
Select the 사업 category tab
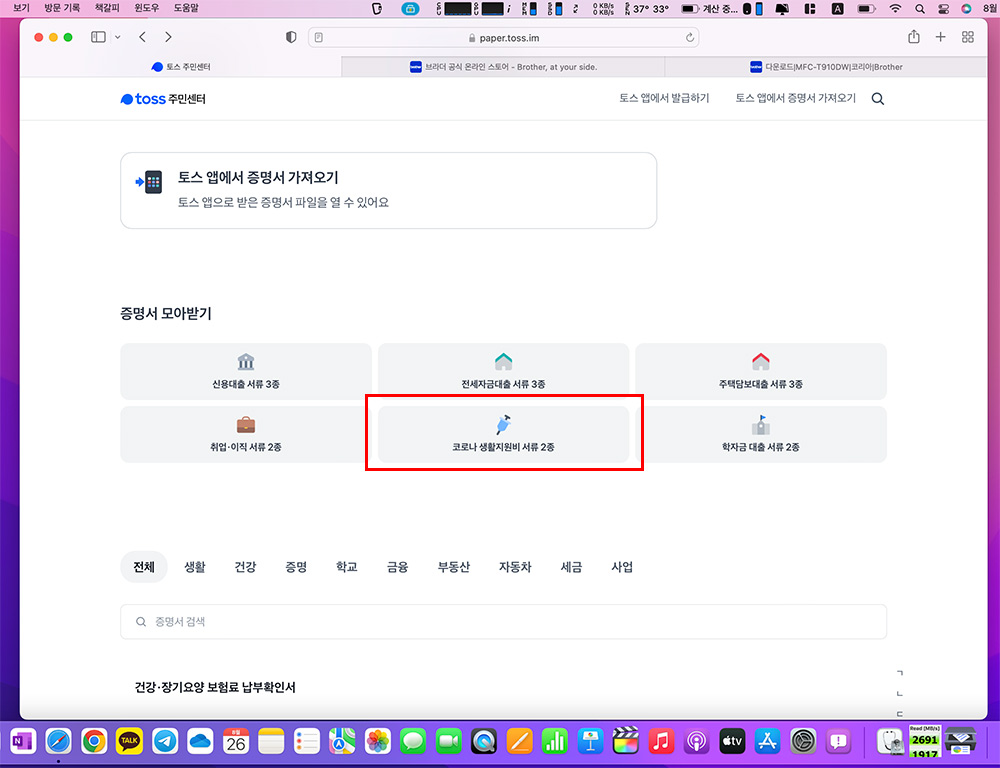pos(622,566)
